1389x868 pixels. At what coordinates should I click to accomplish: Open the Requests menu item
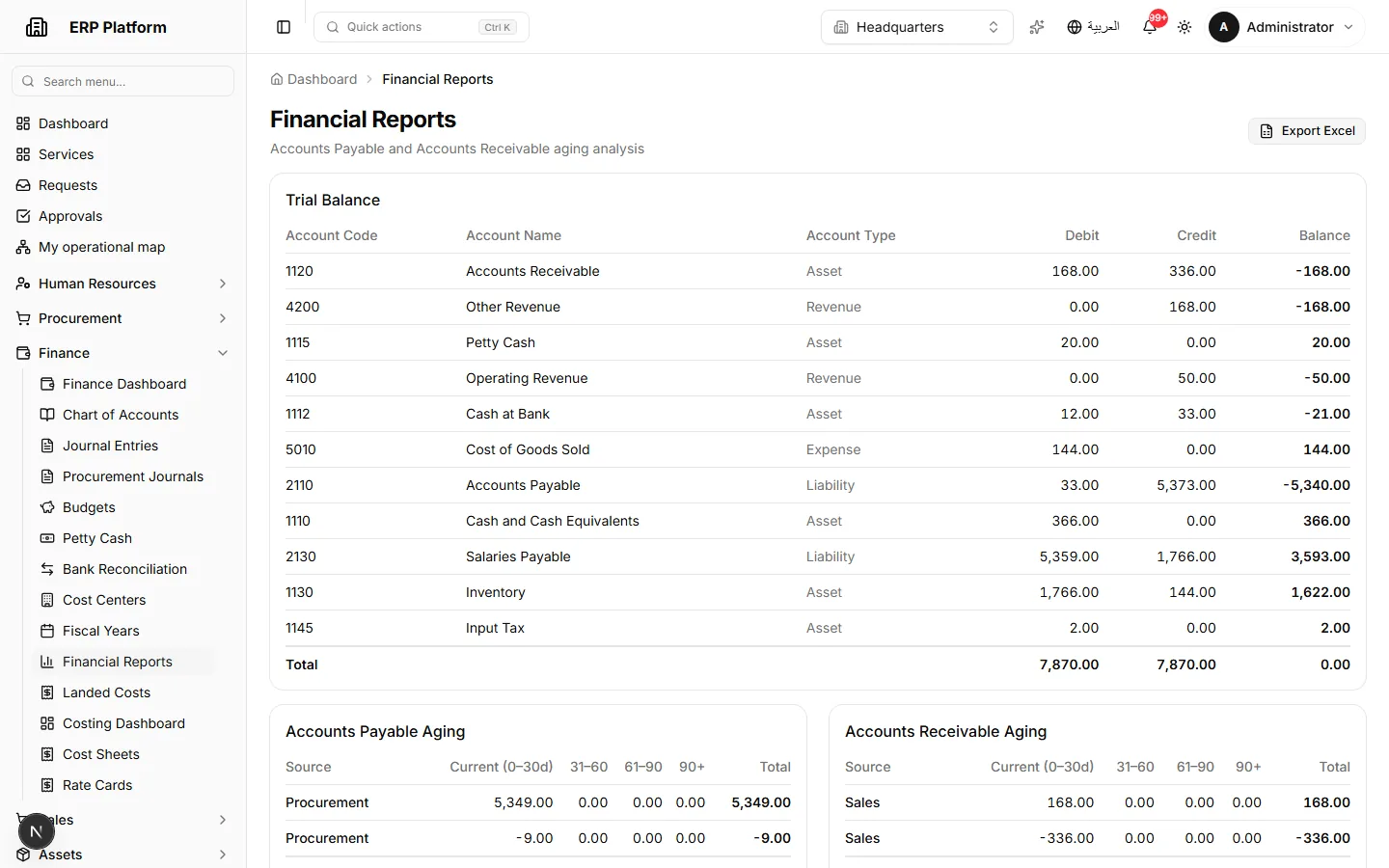pos(123,185)
